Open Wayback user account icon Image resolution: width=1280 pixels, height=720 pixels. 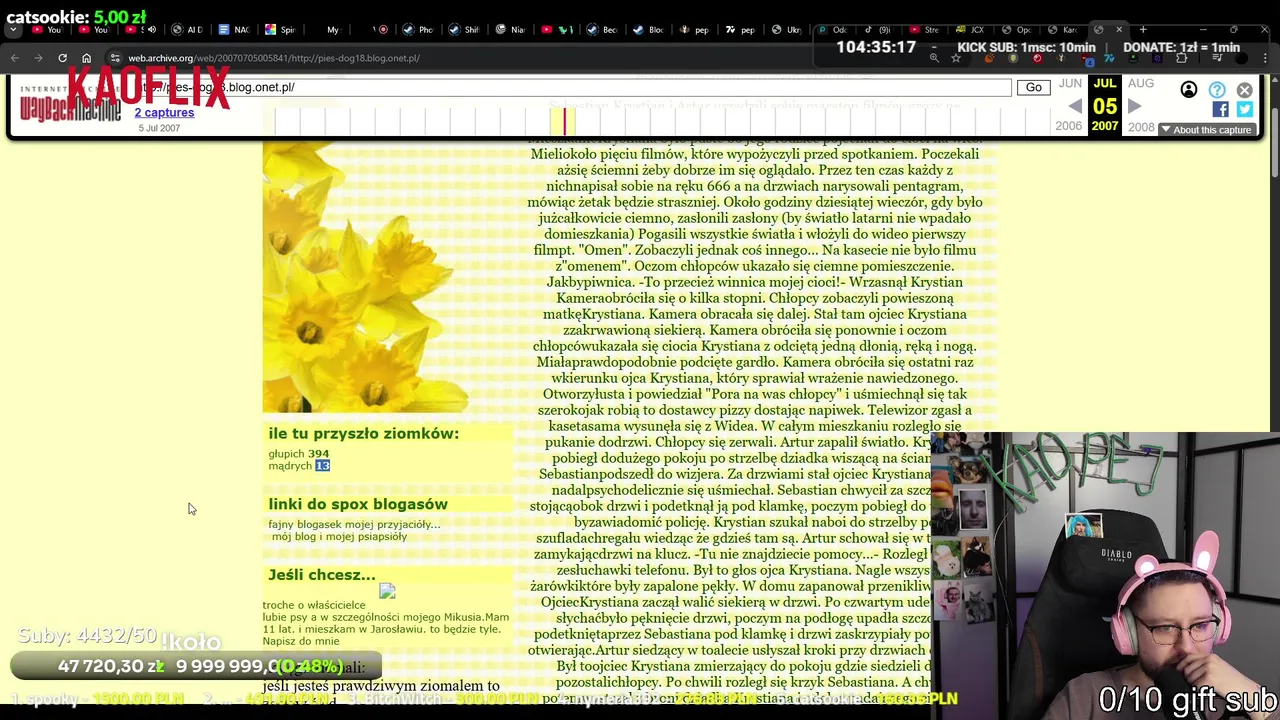pyautogui.click(x=1189, y=90)
